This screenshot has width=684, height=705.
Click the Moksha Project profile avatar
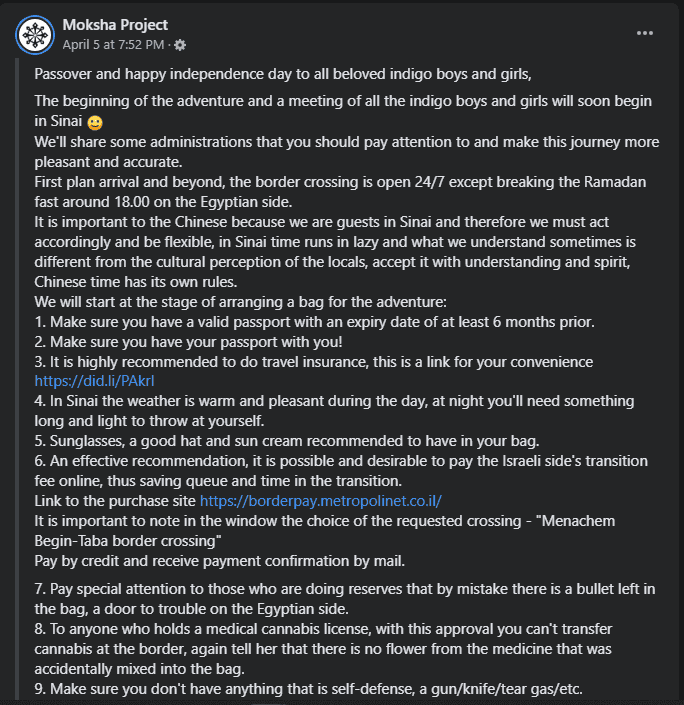(34, 34)
